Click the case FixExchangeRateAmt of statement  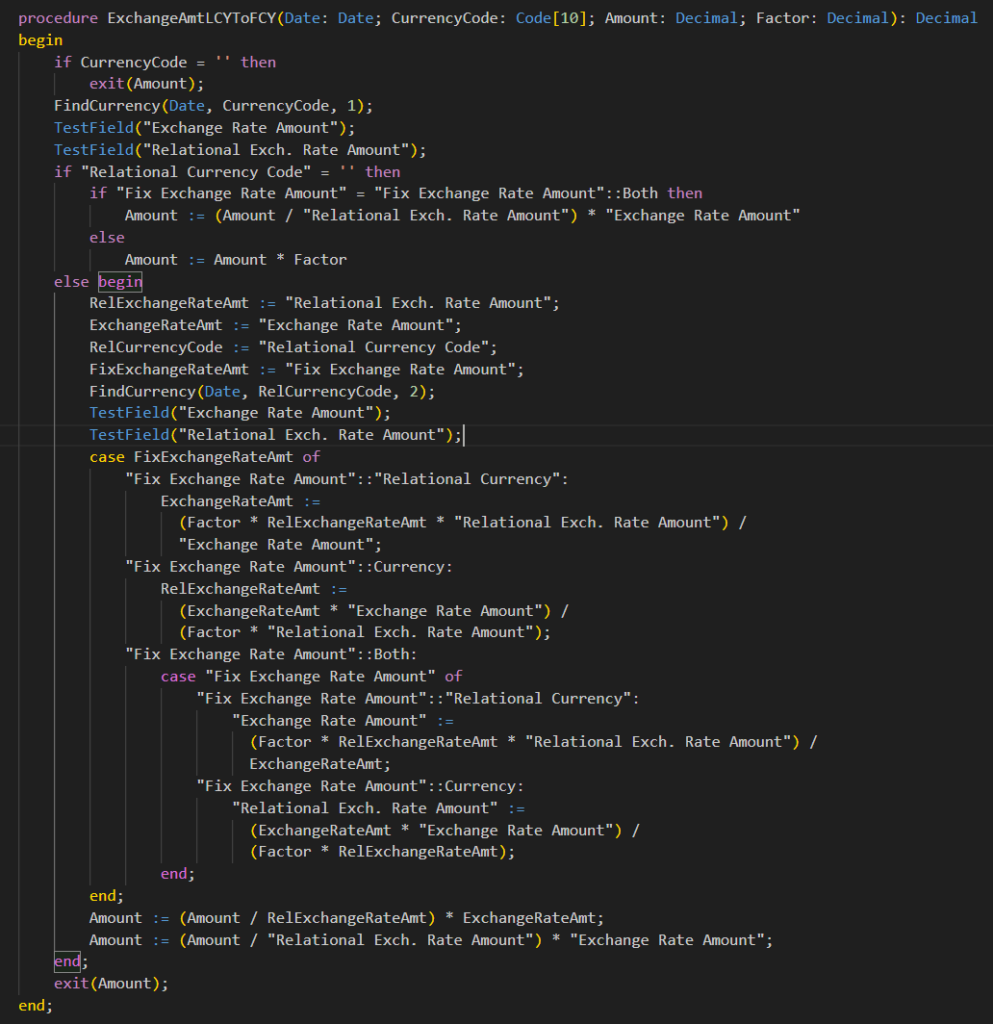[205, 457]
